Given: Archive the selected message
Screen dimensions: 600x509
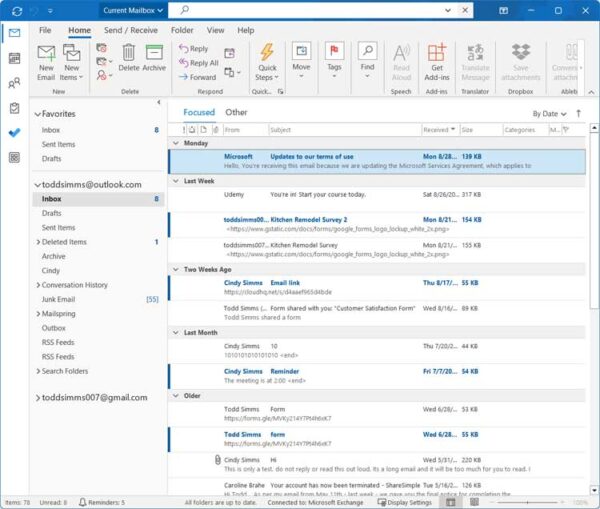Looking at the screenshot, I should pyautogui.click(x=154, y=58).
